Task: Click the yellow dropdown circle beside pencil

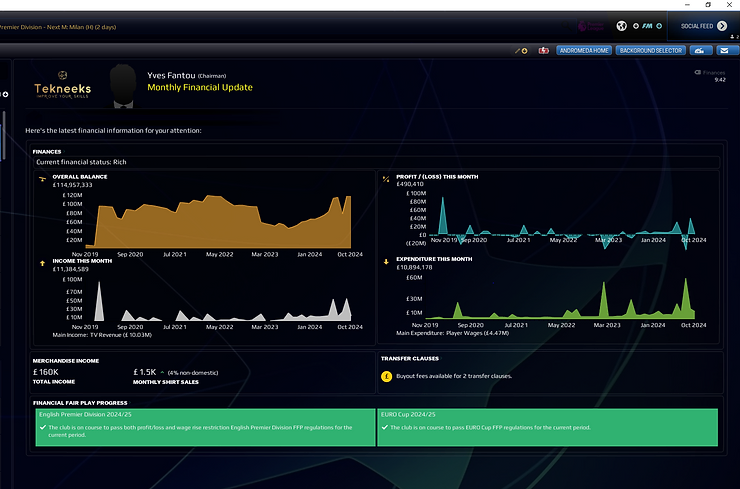Action: 524,51
